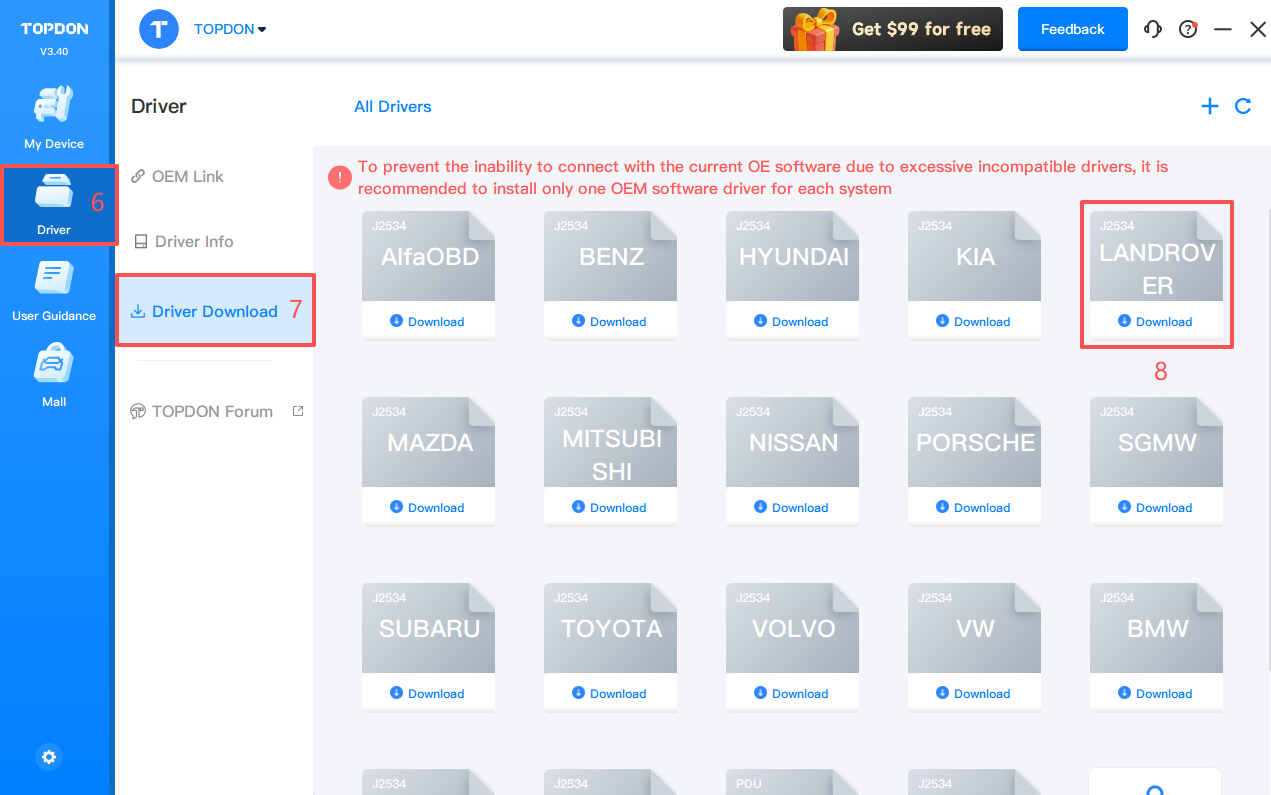The height and width of the screenshot is (795, 1271).
Task: Open the Mall sidebar icon
Action: [54, 376]
